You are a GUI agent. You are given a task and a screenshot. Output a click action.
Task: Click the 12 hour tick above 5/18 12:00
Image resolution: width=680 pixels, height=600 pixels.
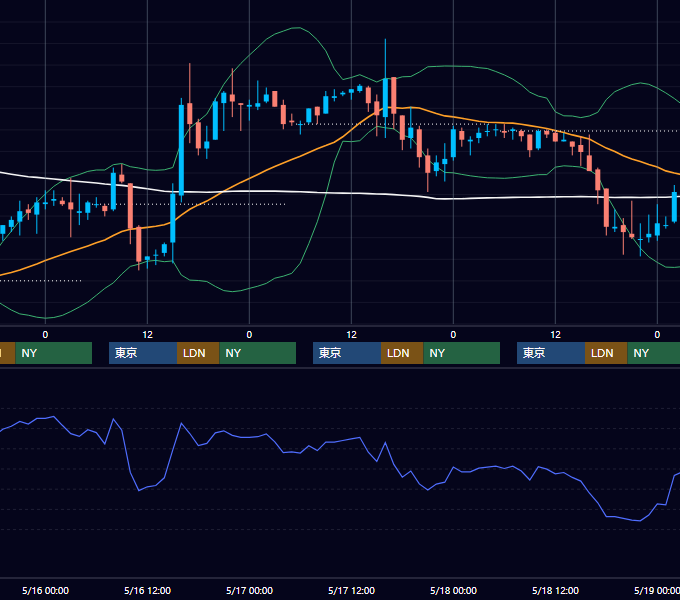[x=556, y=335]
